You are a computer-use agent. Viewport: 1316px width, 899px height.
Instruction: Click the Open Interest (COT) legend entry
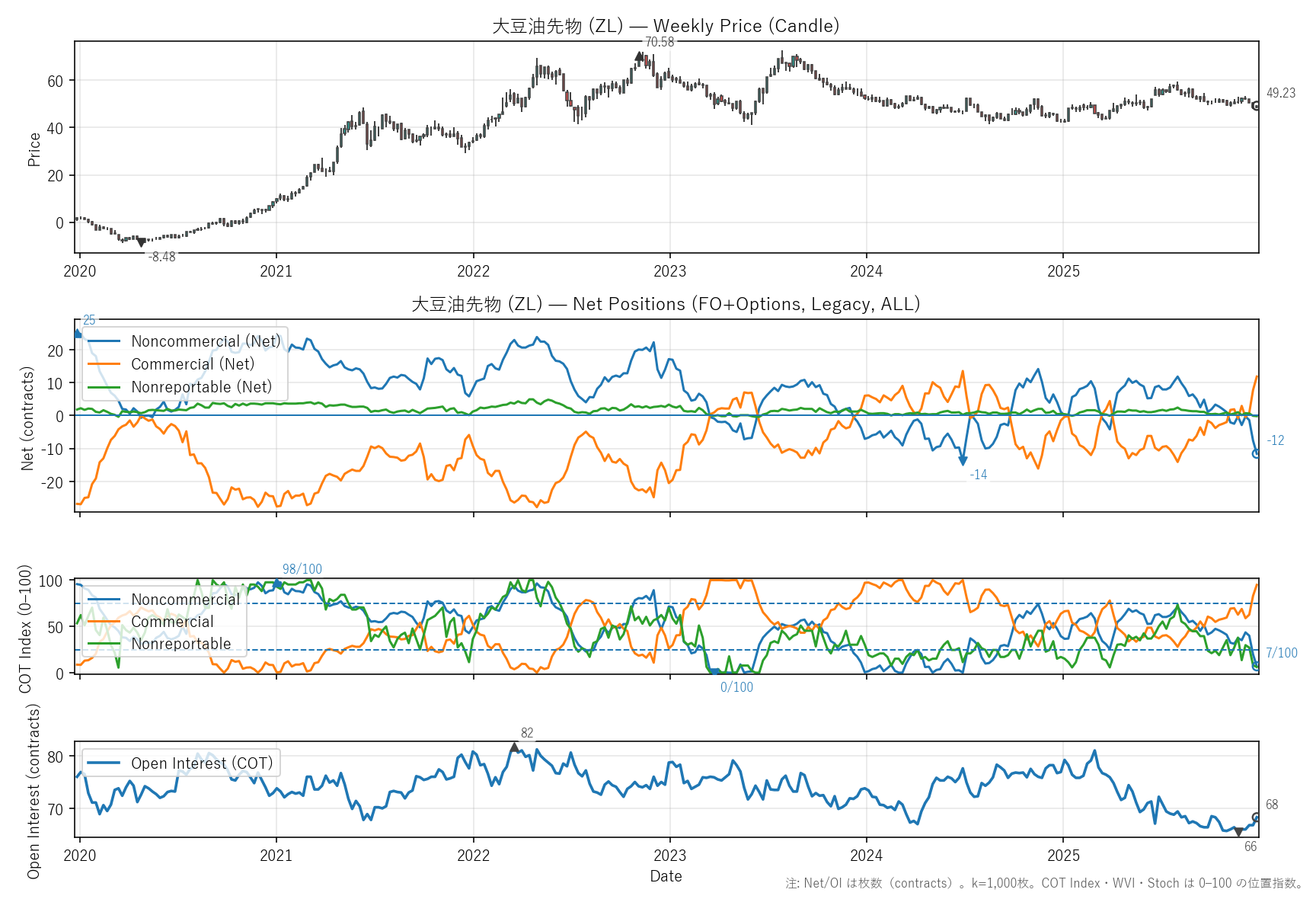pos(201,763)
